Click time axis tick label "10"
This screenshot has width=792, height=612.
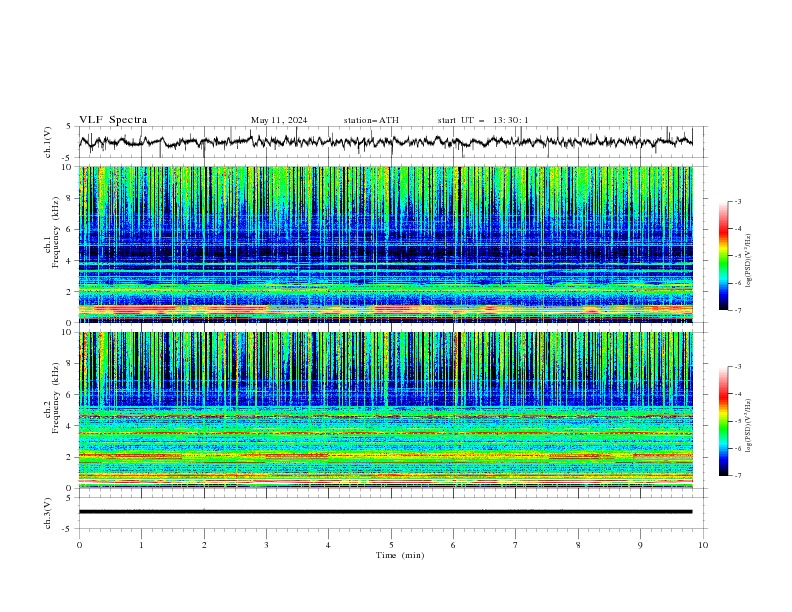pos(703,545)
